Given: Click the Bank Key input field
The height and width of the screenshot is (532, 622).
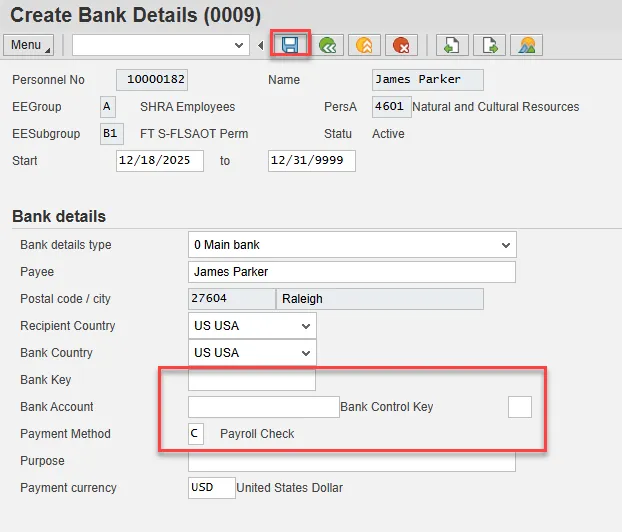Looking at the screenshot, I should point(252,380).
